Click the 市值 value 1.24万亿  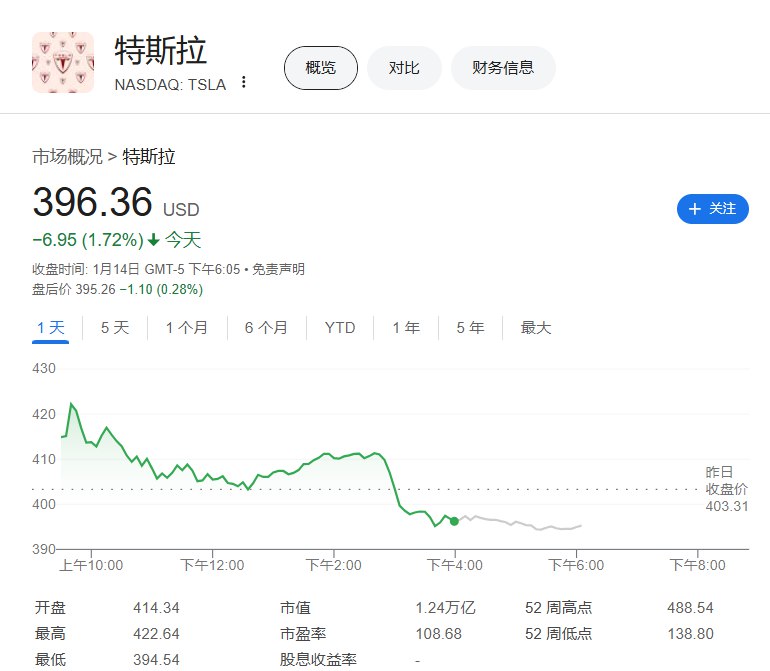[445, 608]
